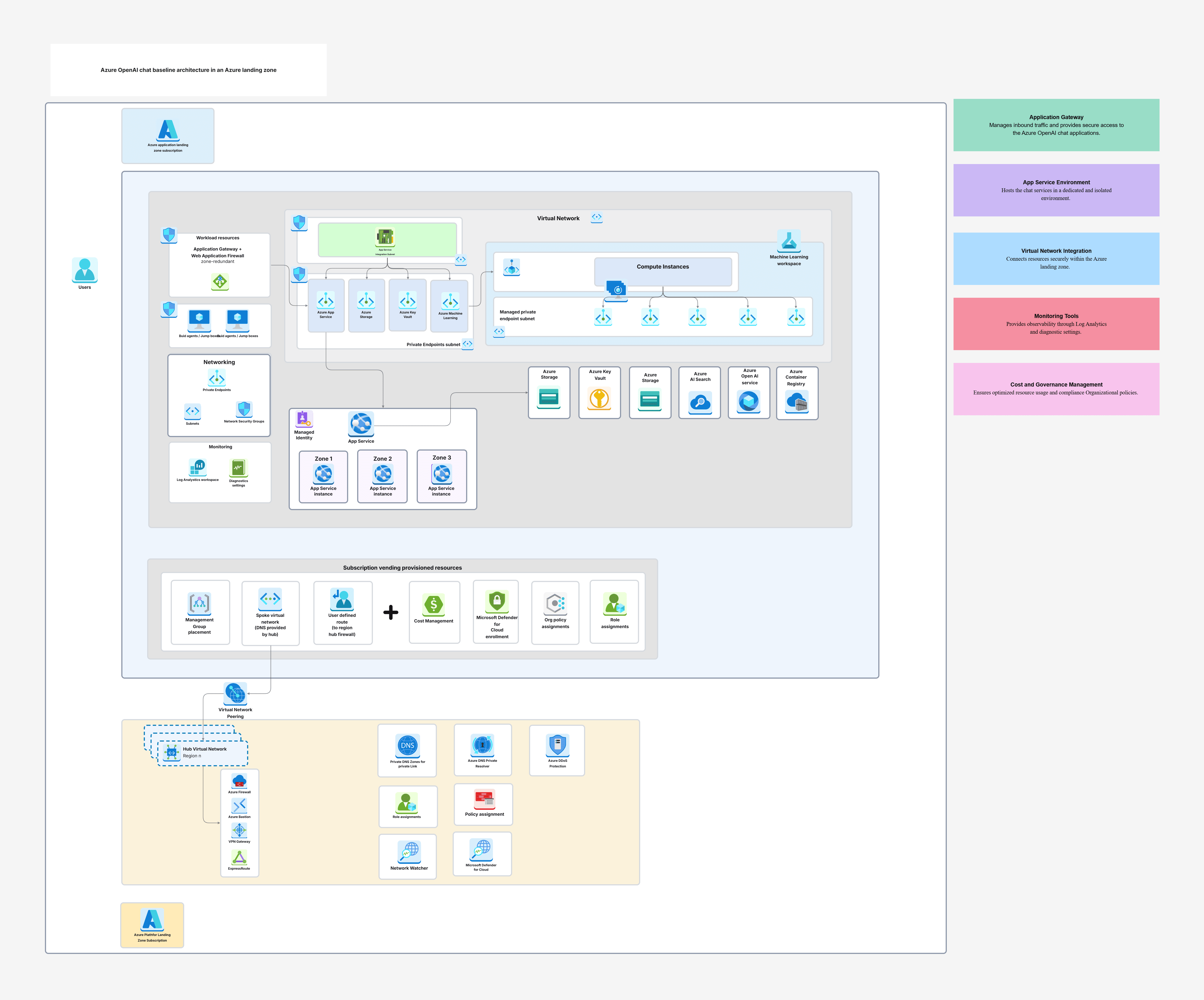Click the Azure Machine Learning private endpoint icon

click(x=450, y=301)
